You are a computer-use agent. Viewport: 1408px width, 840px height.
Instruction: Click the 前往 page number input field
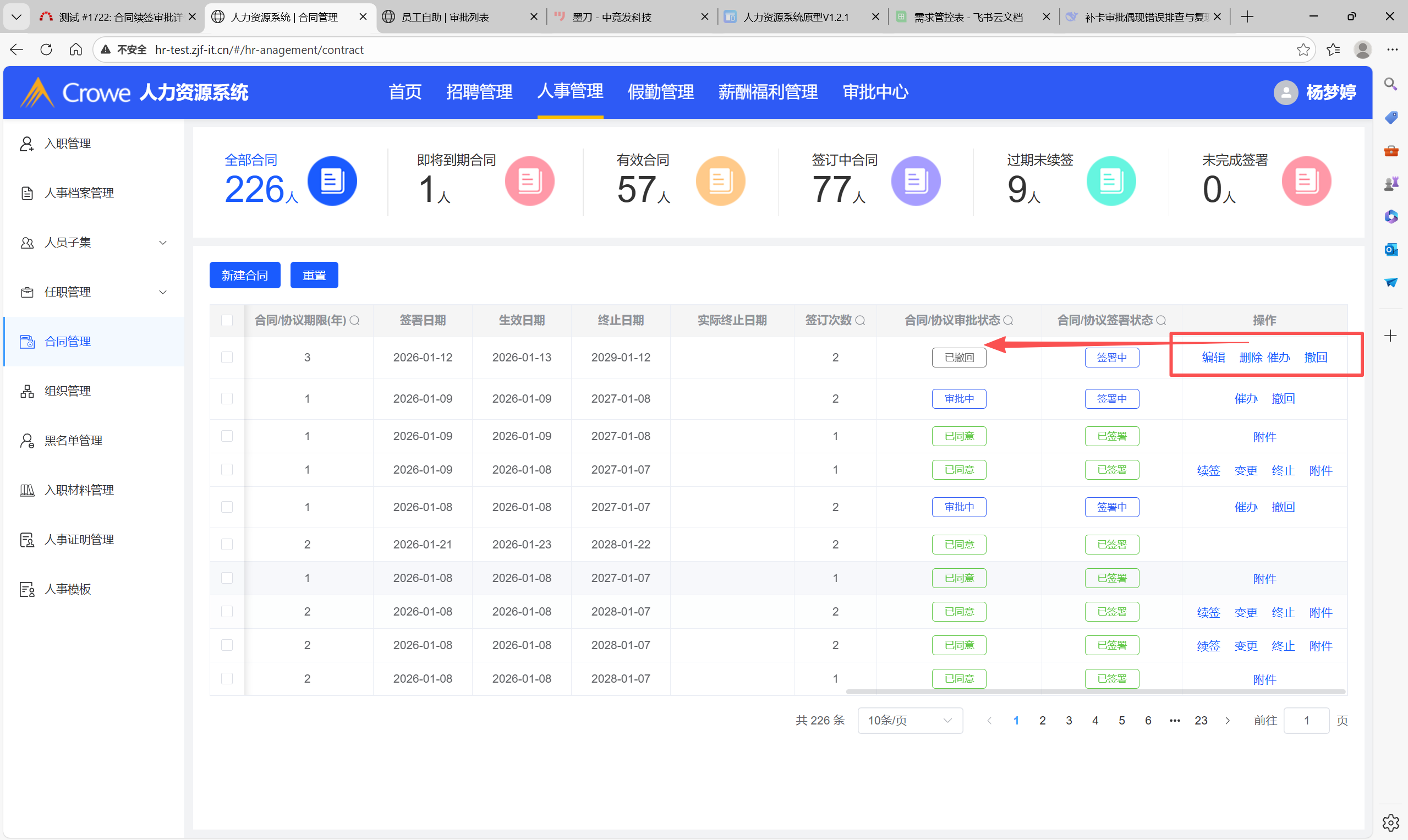coord(1306,721)
